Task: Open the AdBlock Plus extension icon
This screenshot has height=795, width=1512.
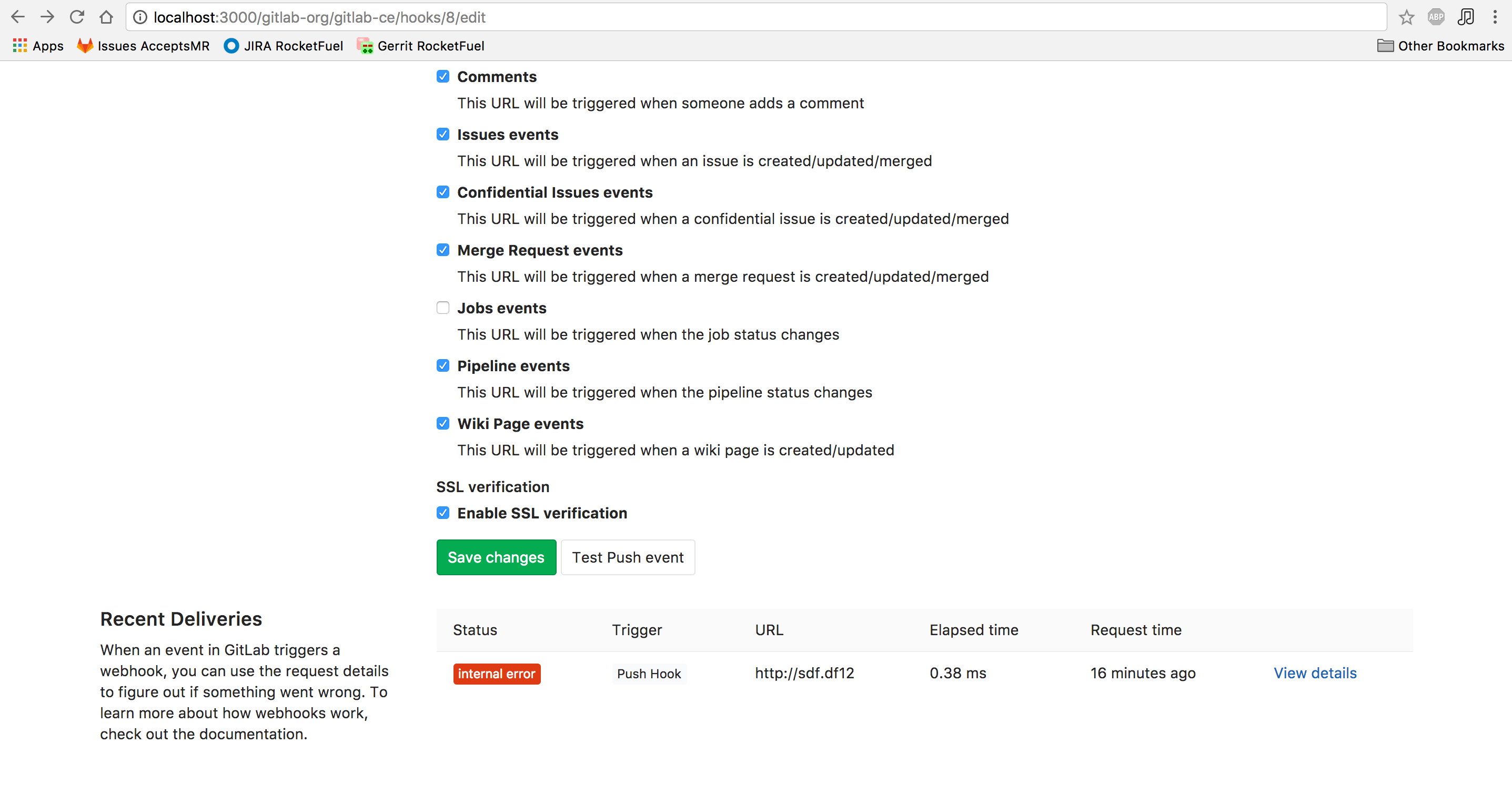Action: click(1436, 17)
